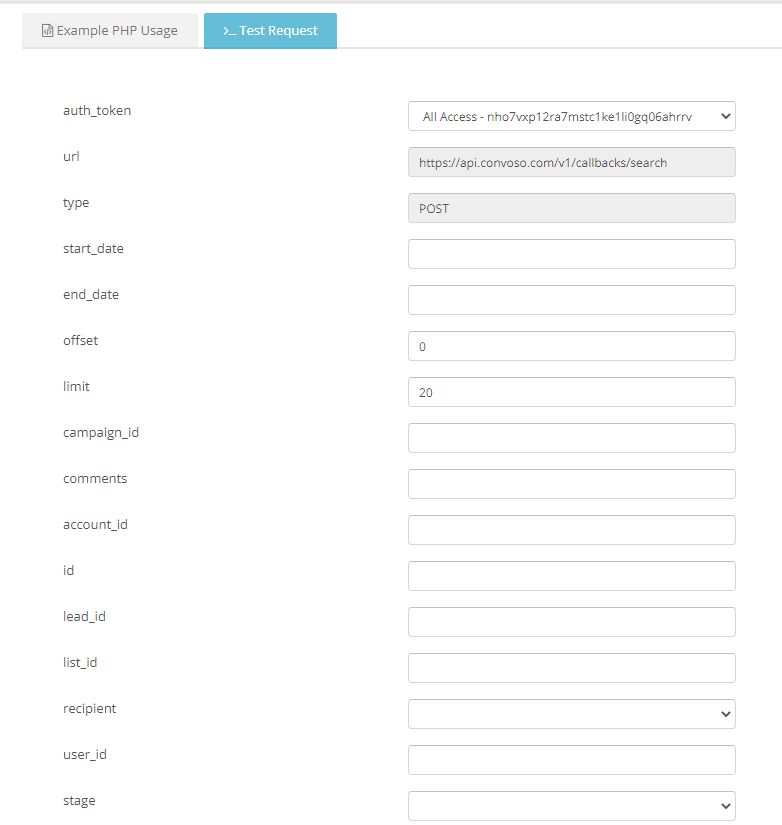Click the account_id text field
782x825 pixels.
[x=571, y=530]
